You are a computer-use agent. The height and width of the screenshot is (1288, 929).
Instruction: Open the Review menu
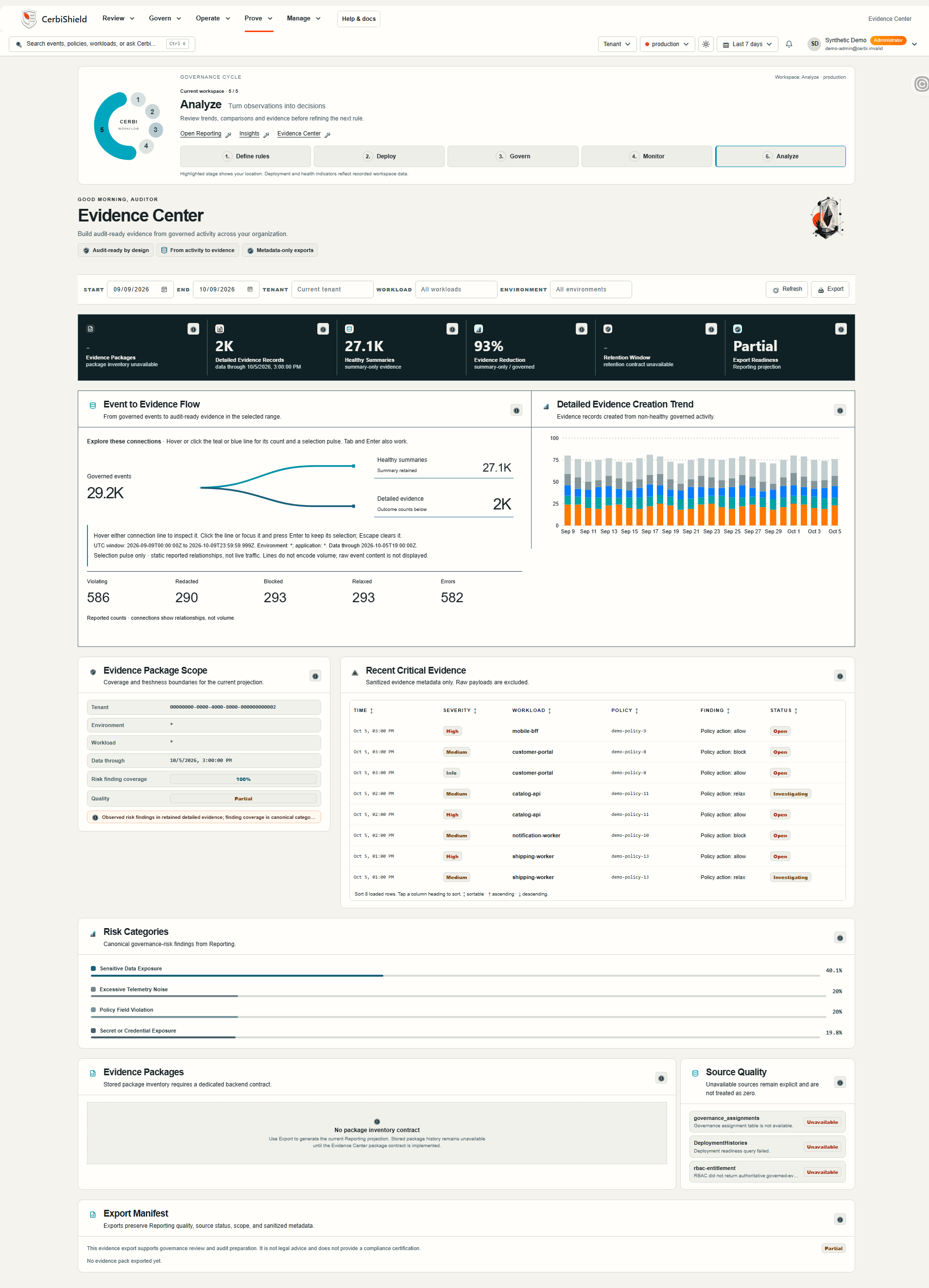pyautogui.click(x=118, y=19)
